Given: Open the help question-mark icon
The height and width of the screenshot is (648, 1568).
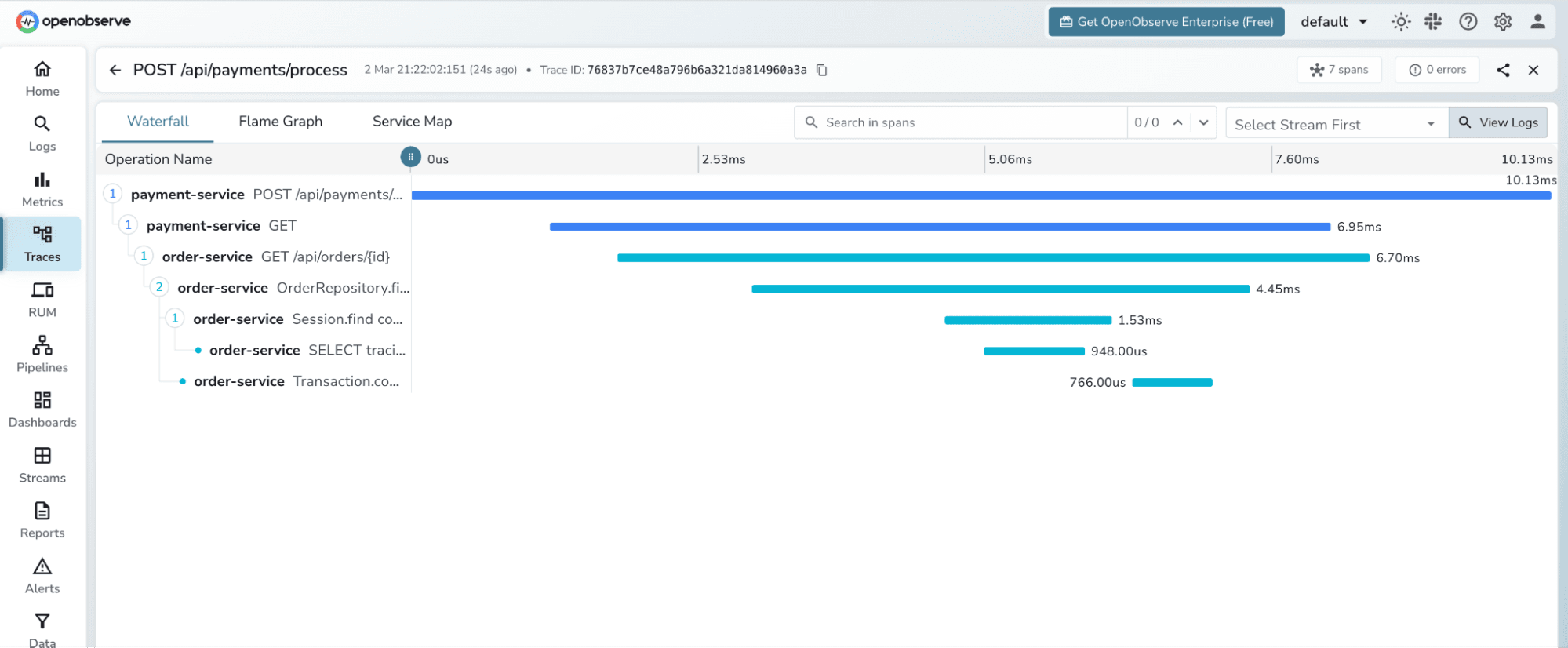Looking at the screenshot, I should pos(1468,22).
